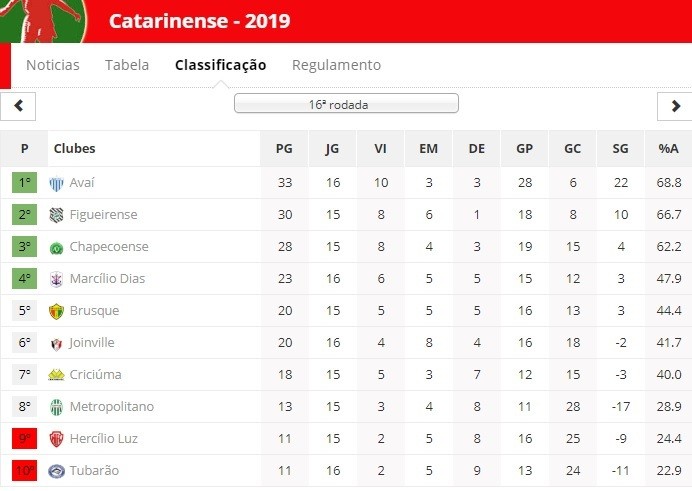Click the Criciúma club crest icon
The height and width of the screenshot is (491, 692).
click(57, 375)
